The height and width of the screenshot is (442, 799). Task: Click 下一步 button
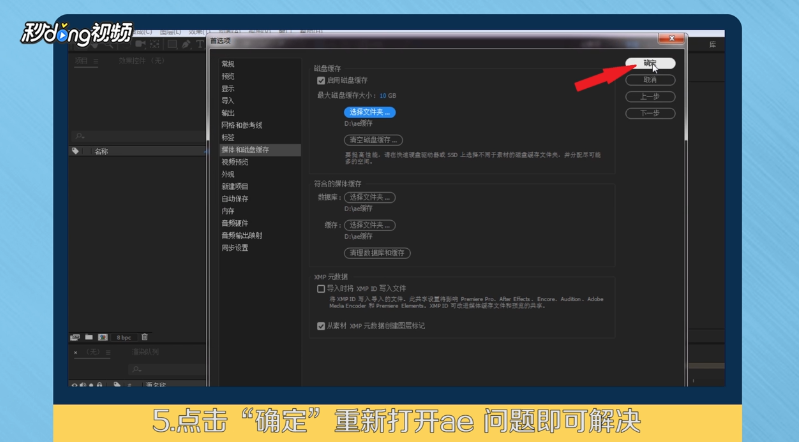coord(650,113)
